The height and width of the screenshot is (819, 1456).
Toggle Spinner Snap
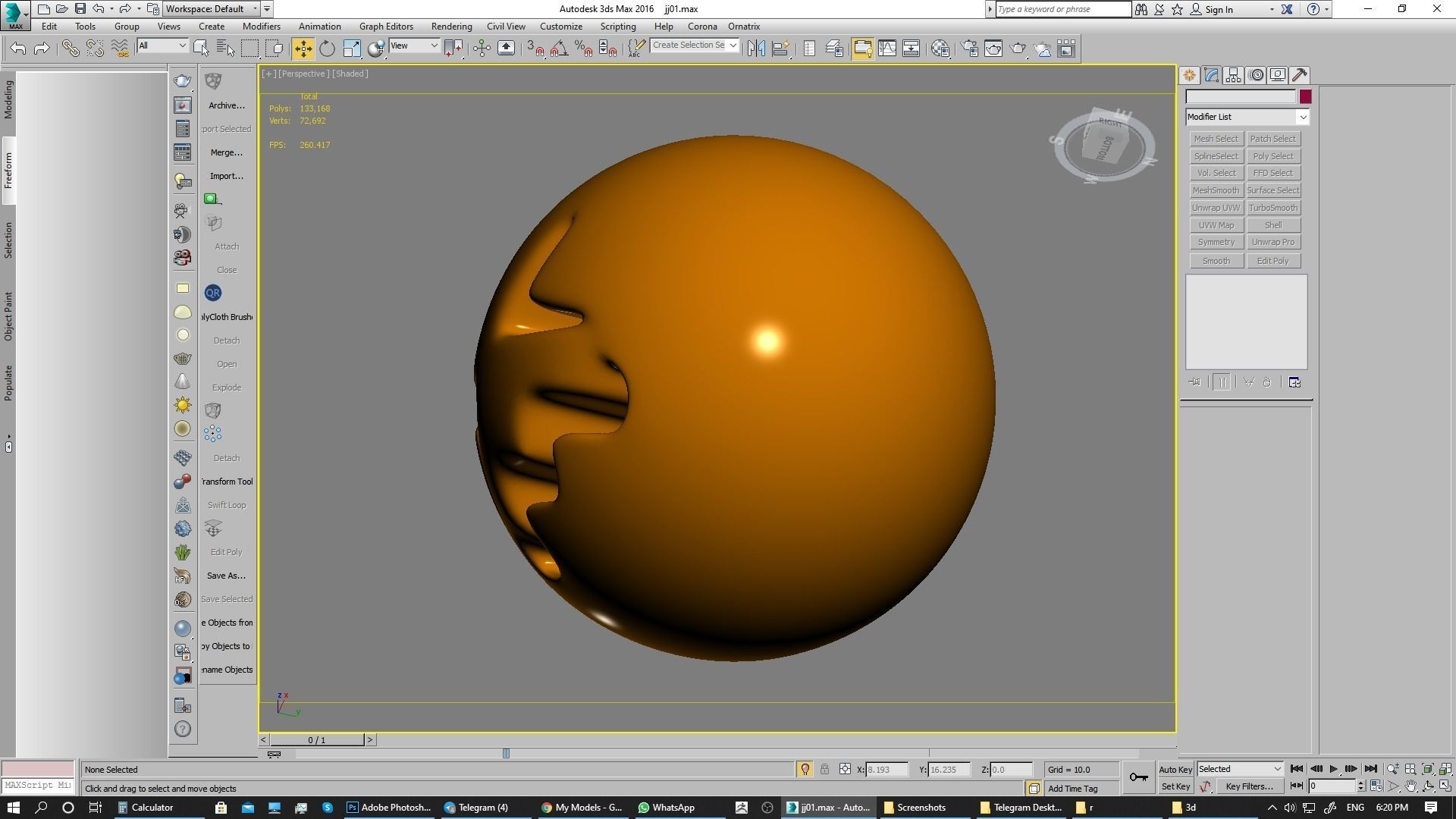607,49
